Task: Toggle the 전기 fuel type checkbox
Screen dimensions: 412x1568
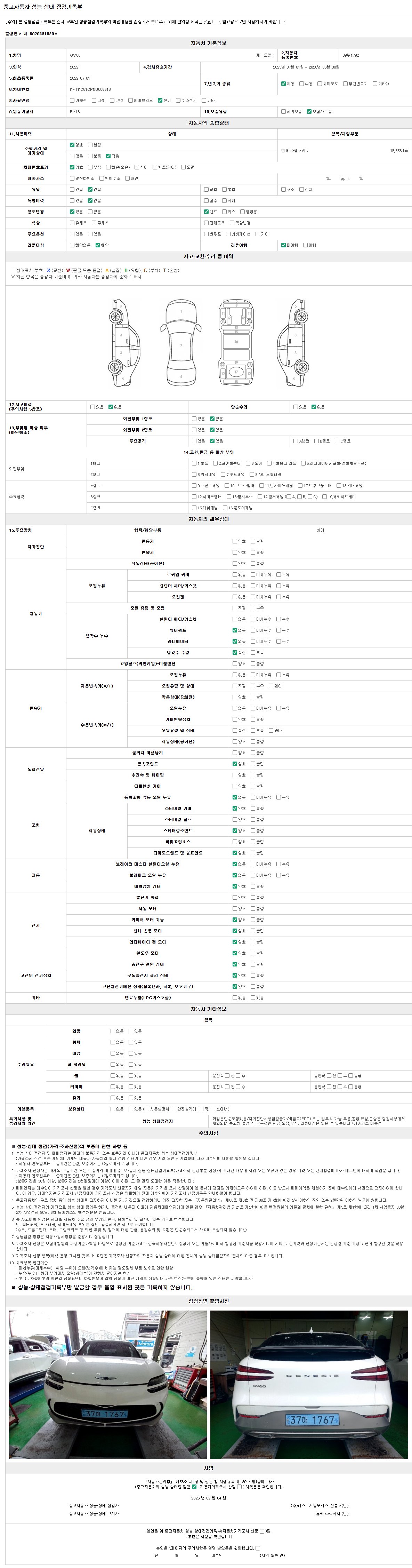Action: (160, 101)
